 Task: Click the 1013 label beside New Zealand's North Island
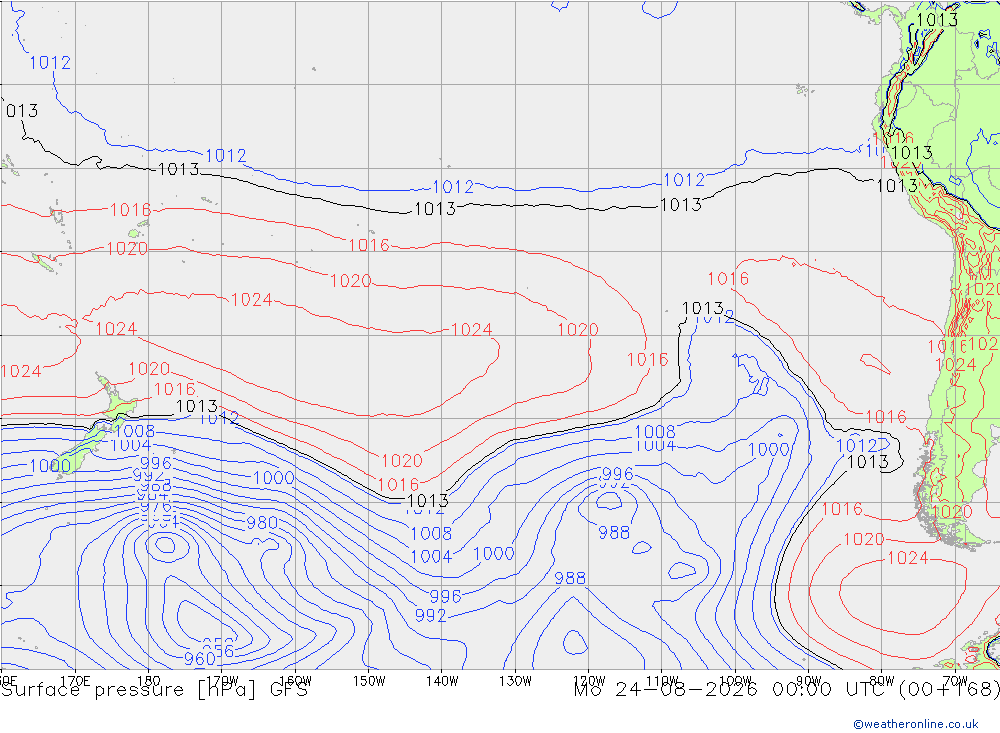coord(196,406)
